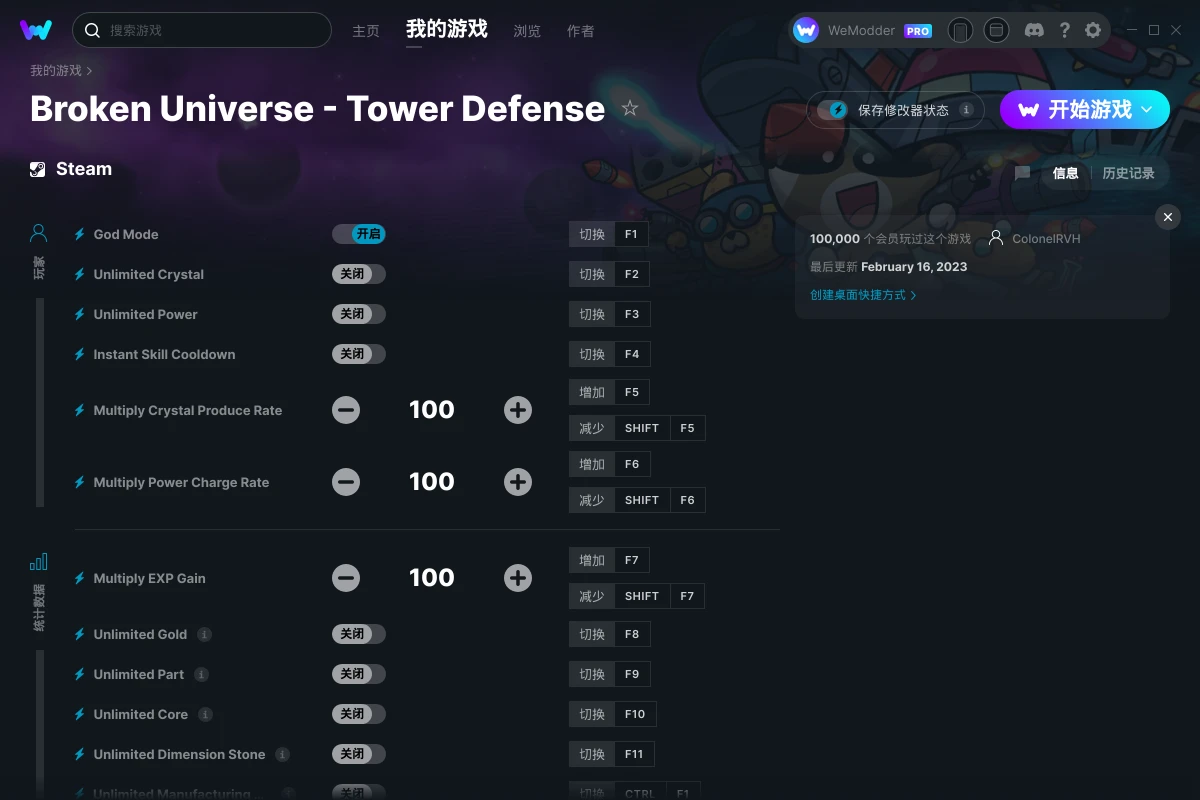Click the God Mode F1 hotkey button
The image size is (1200, 800).
[609, 234]
